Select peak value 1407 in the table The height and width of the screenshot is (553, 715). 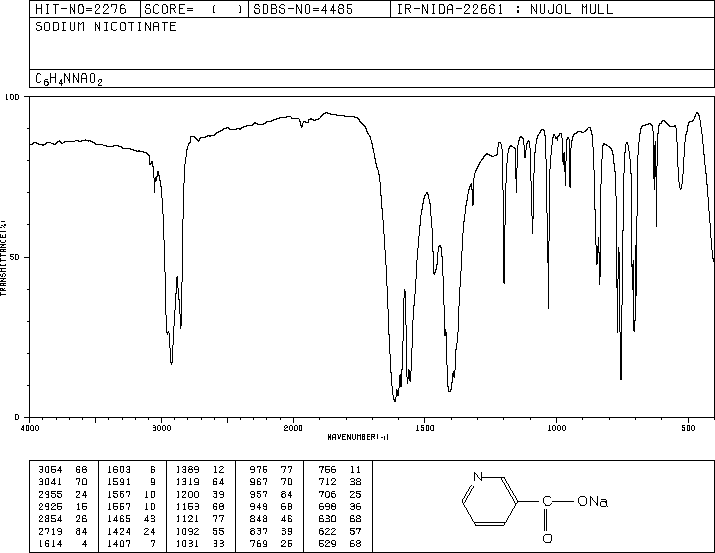click(x=119, y=543)
